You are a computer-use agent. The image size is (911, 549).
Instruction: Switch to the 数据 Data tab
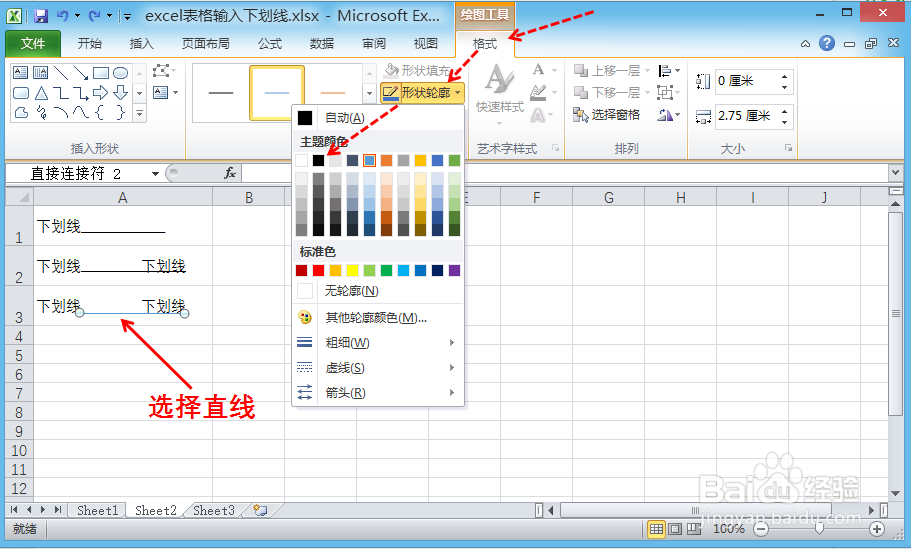pos(321,44)
